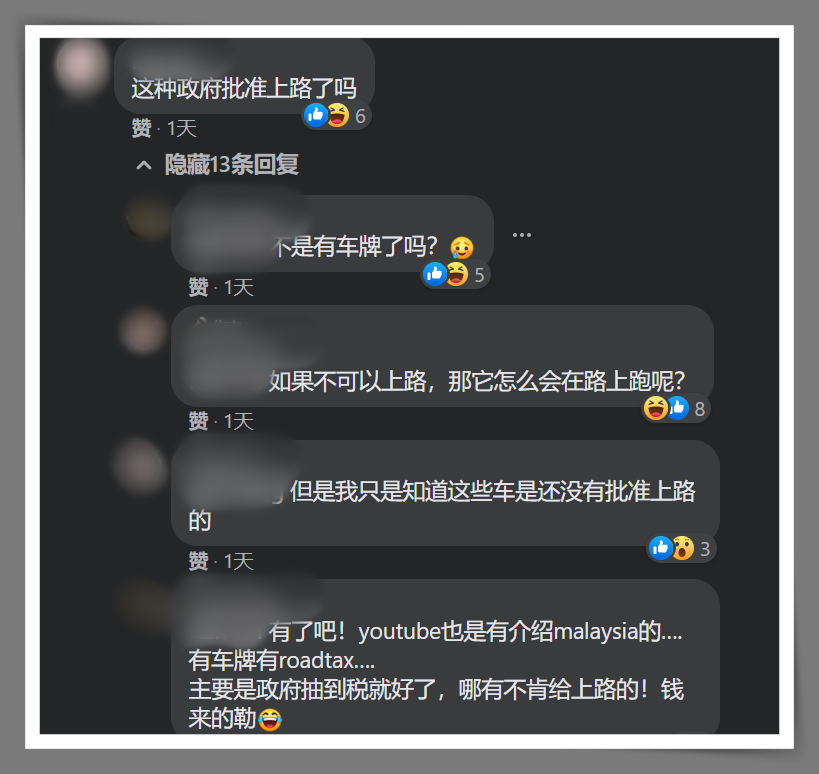The image size is (819, 774).
Task: View wow face reaction on reply with 3
Action: pyautogui.click(x=683, y=548)
